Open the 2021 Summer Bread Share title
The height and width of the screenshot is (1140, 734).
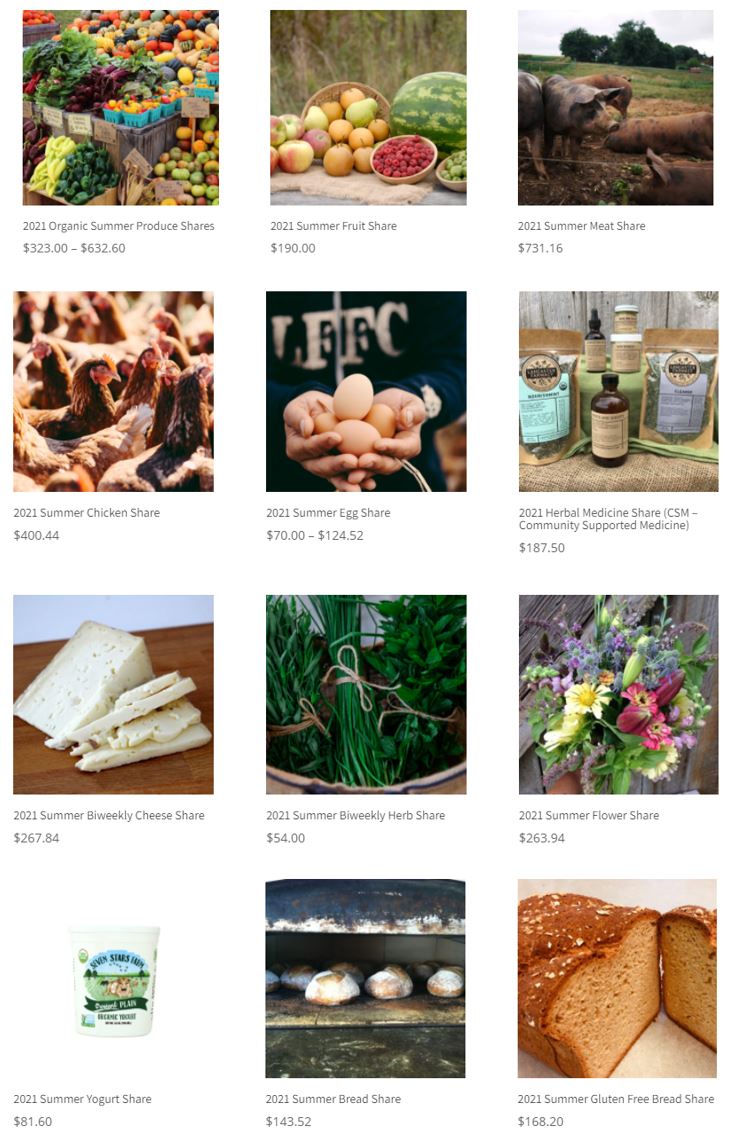click(334, 1099)
